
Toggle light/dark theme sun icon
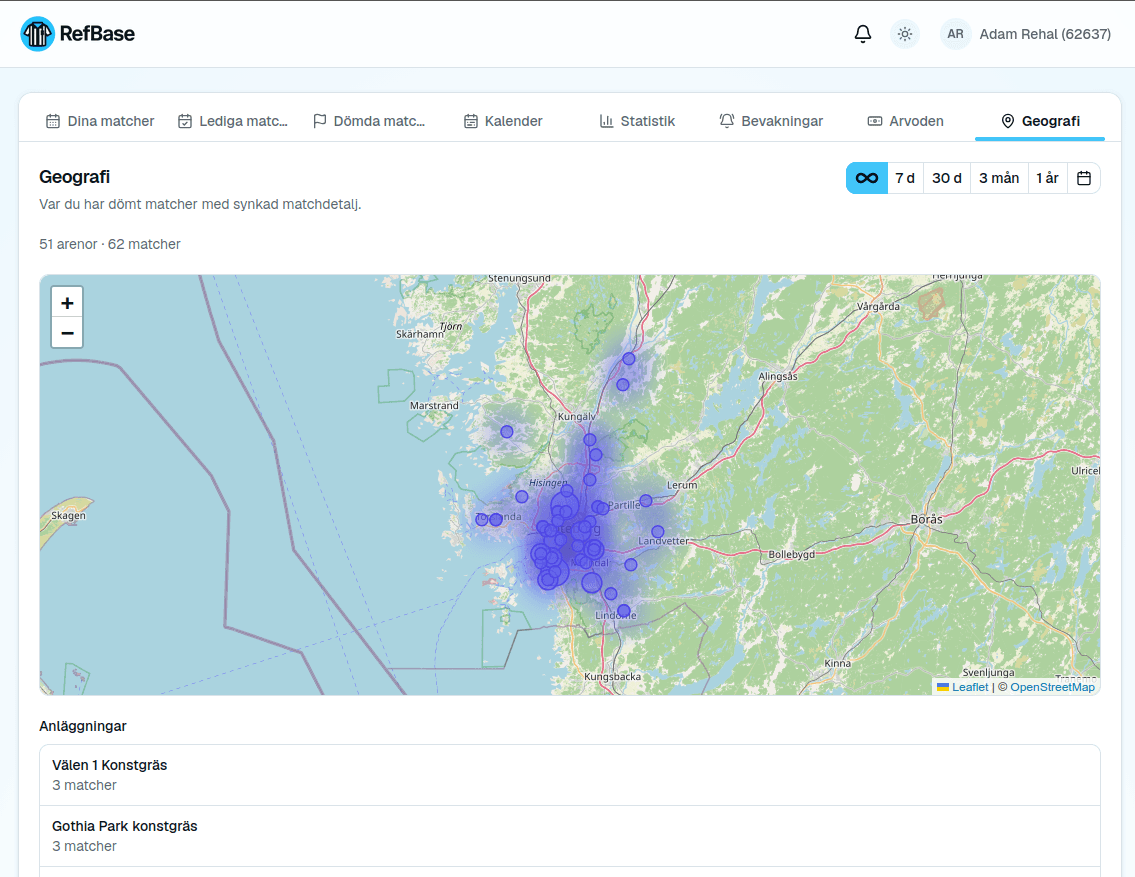click(904, 34)
